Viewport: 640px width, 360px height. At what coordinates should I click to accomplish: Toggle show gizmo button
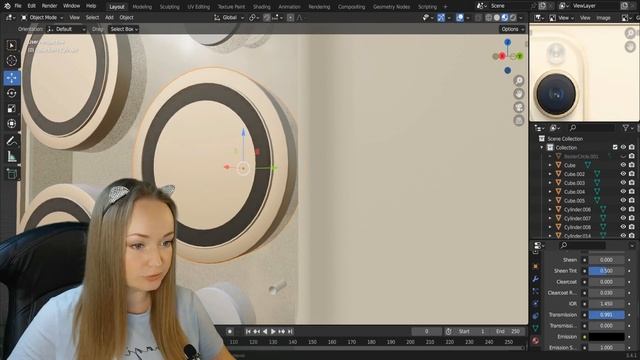coord(441,18)
